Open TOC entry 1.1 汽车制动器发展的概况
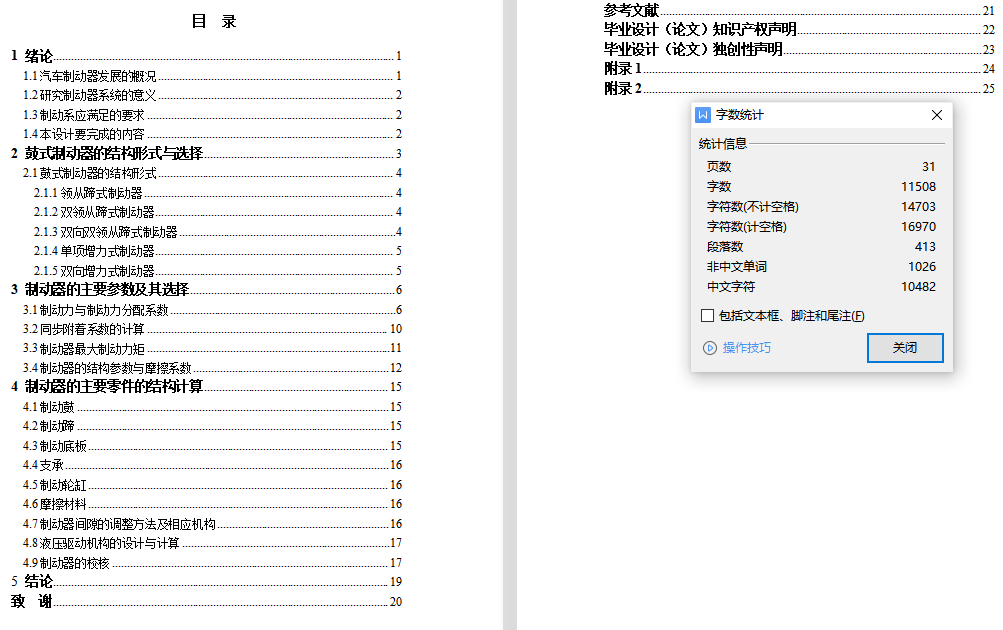The image size is (1003, 630). [212, 76]
